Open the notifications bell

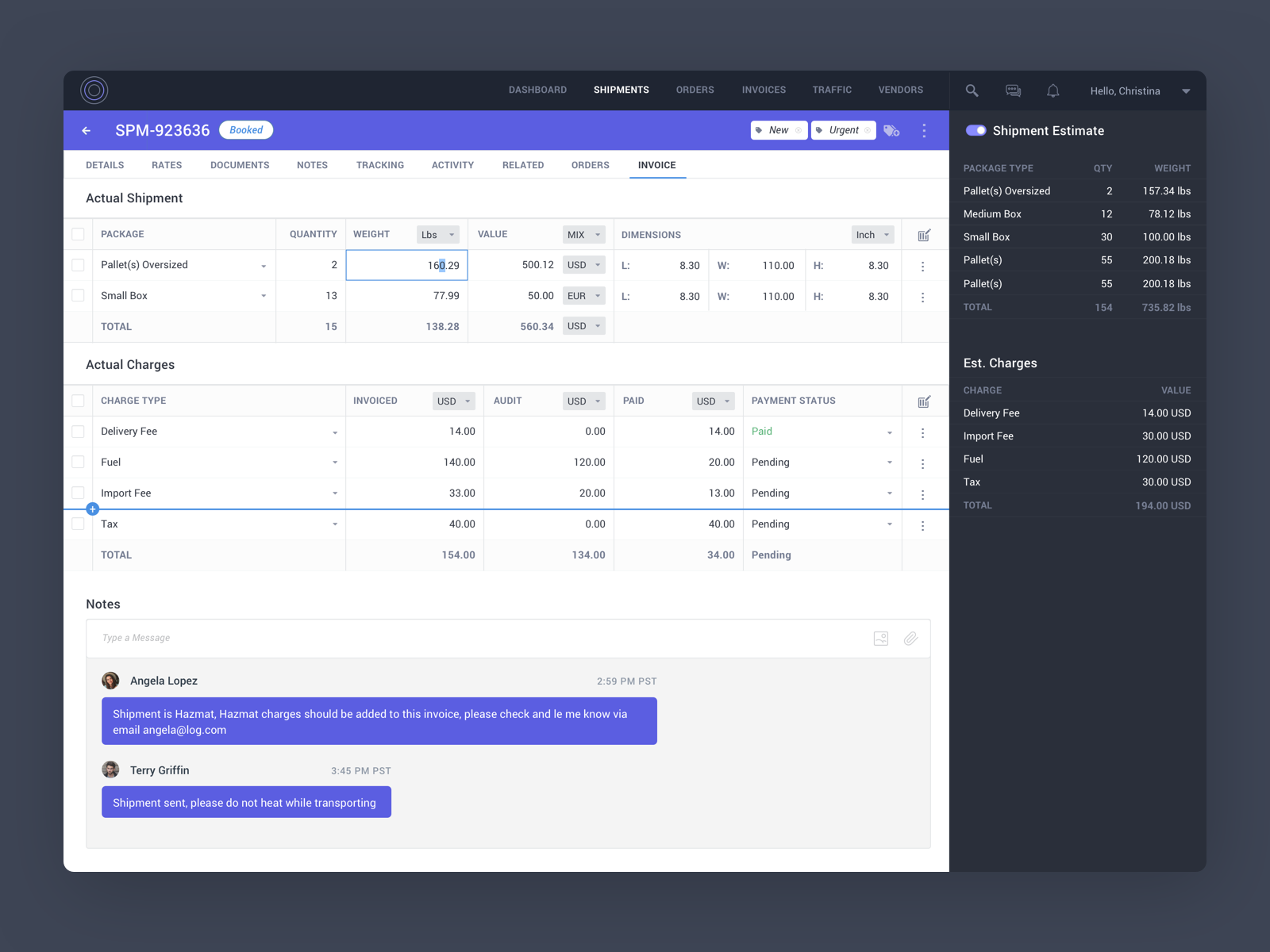coord(1053,90)
